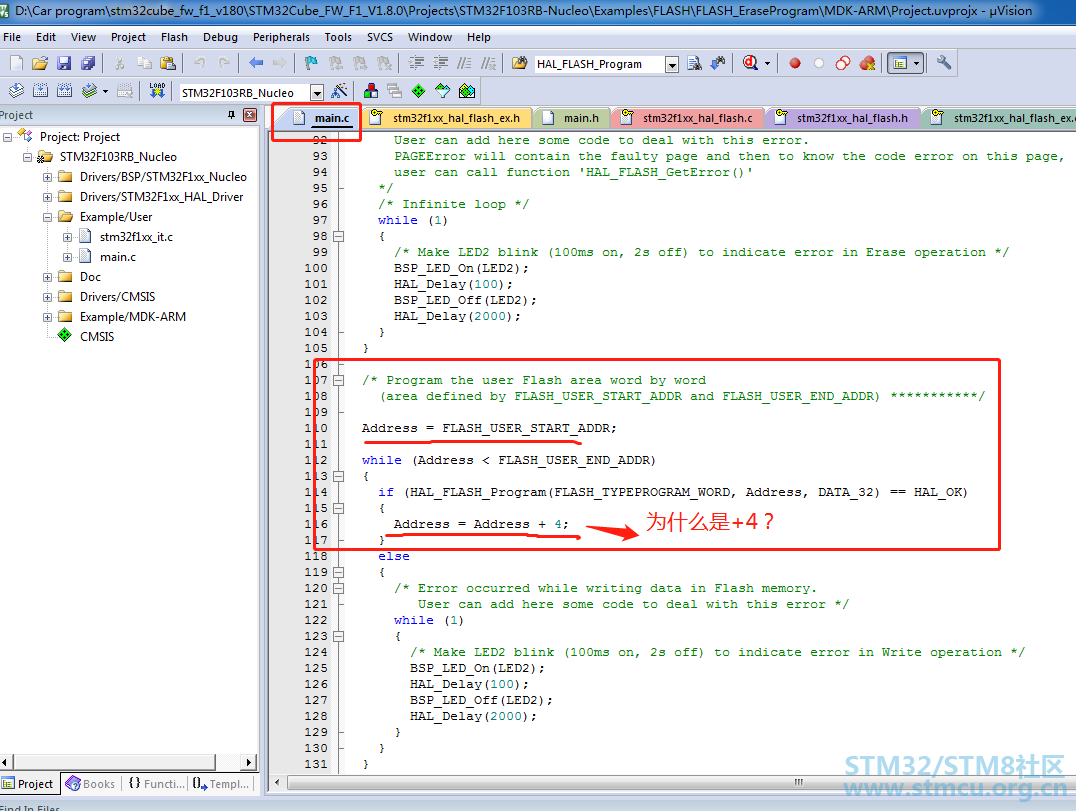Insert a breakpoint with the red dot icon
The image size is (1076, 811).
pos(795,63)
